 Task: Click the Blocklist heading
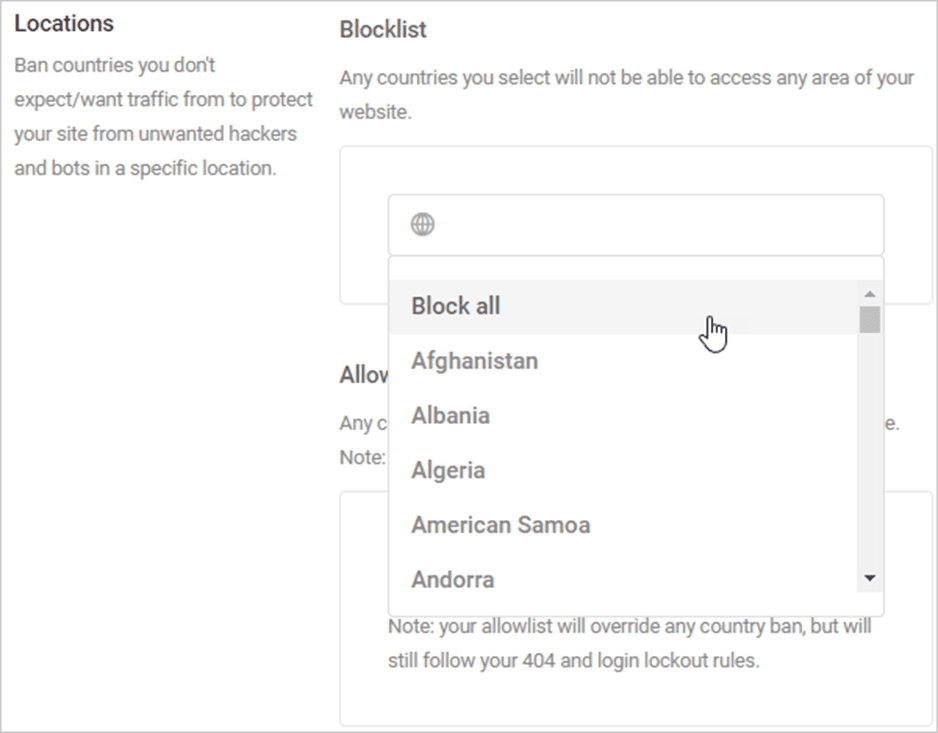(x=383, y=29)
